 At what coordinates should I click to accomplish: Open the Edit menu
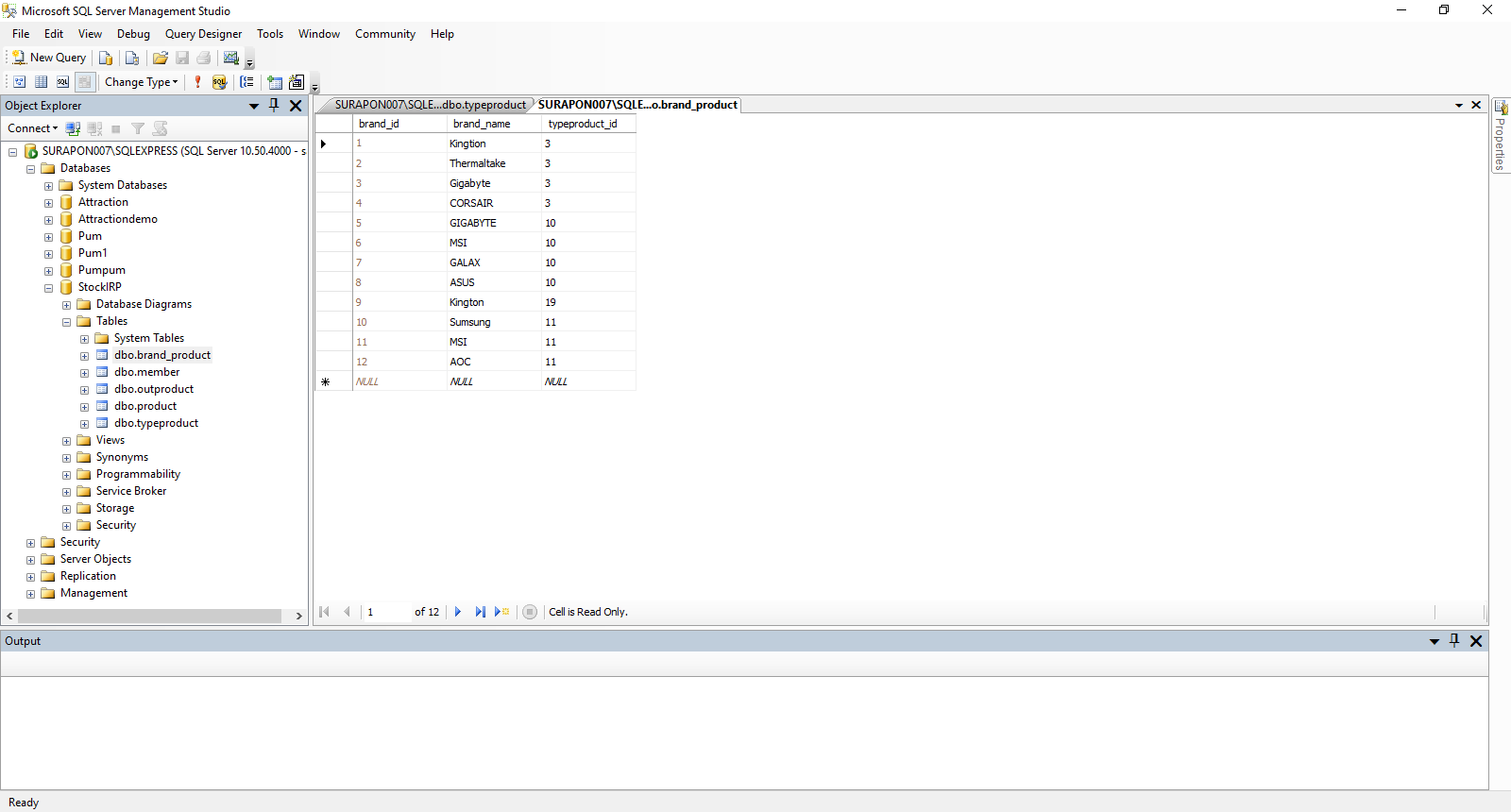pos(54,34)
